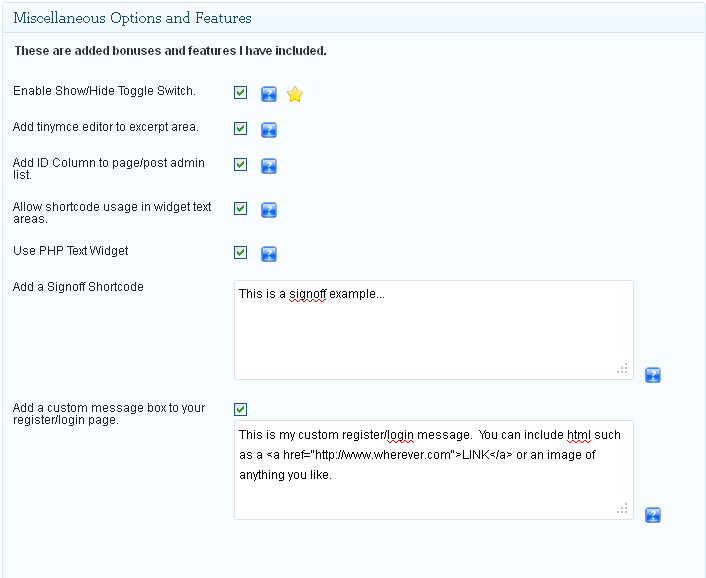
Task: Open help icon beside custom register/login message box
Action: [x=652, y=515]
